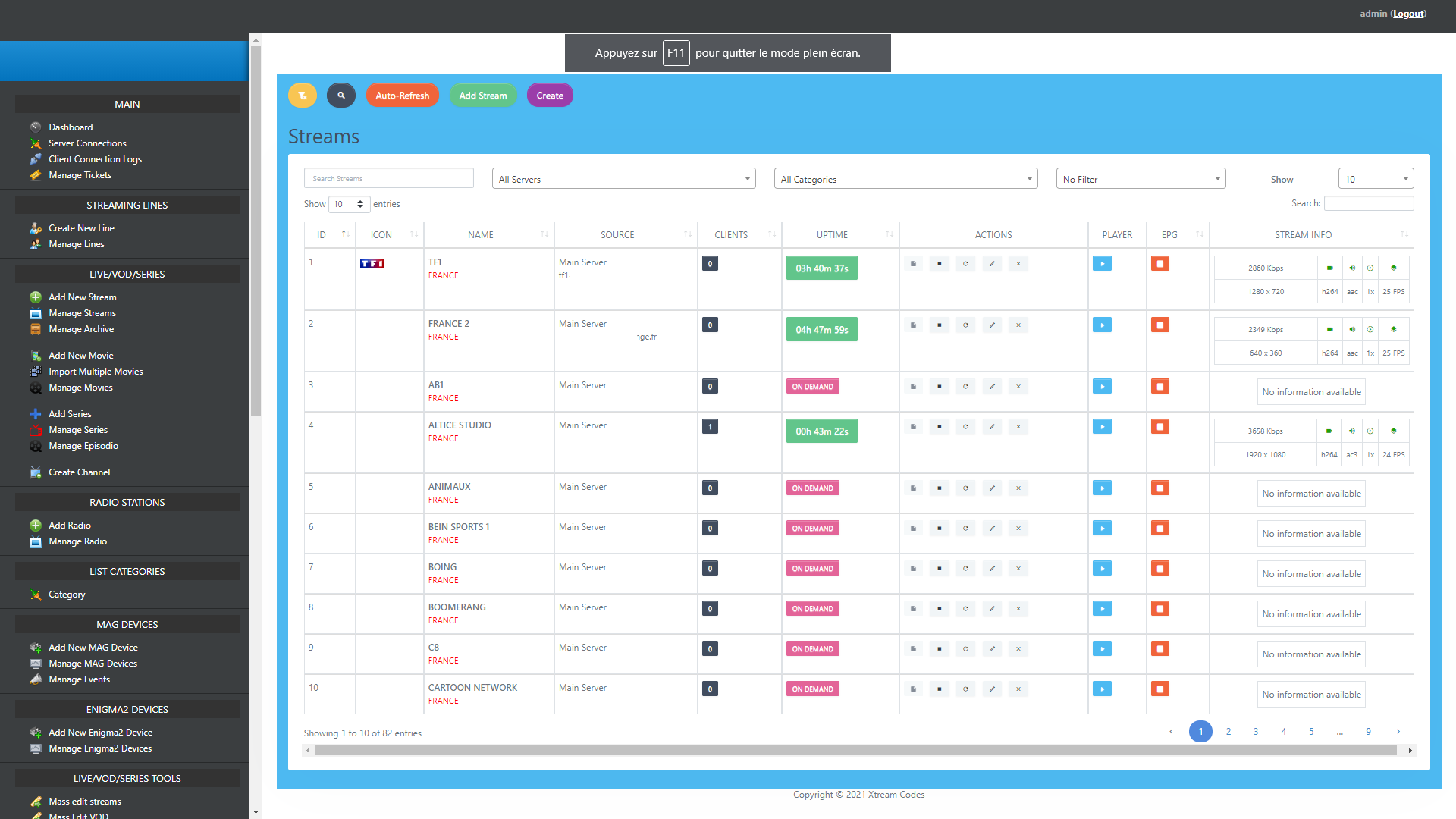
Task: Open Mass edit streams in the sidebar
Action: (85, 802)
